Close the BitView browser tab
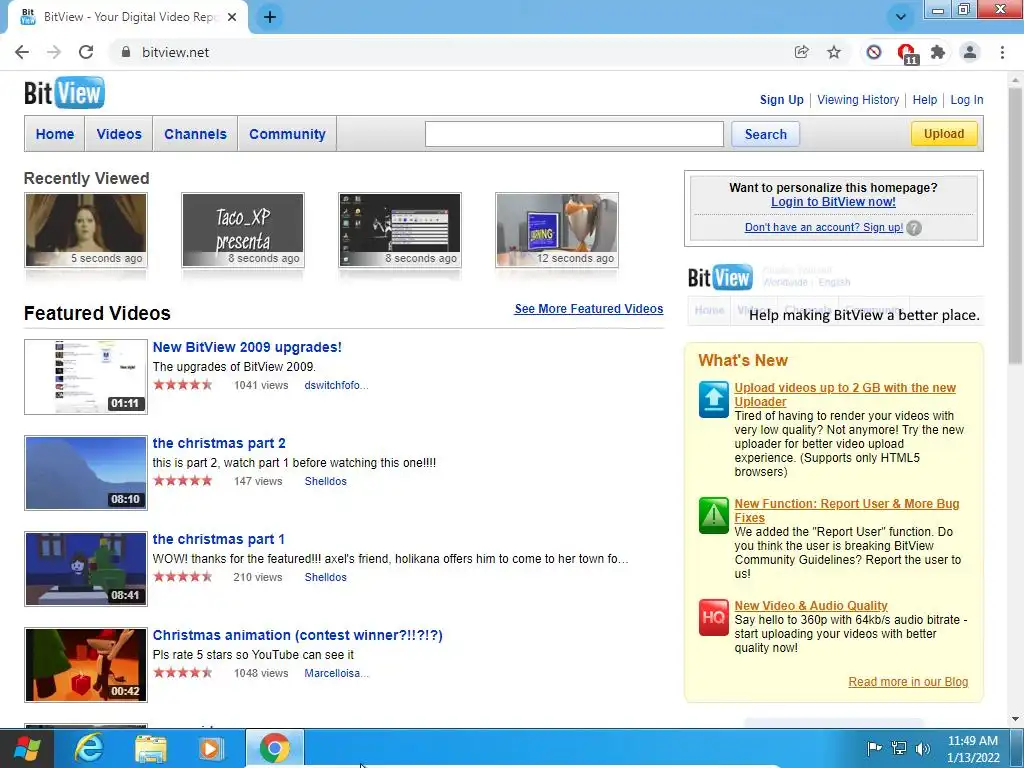1024x768 pixels. coord(232,17)
